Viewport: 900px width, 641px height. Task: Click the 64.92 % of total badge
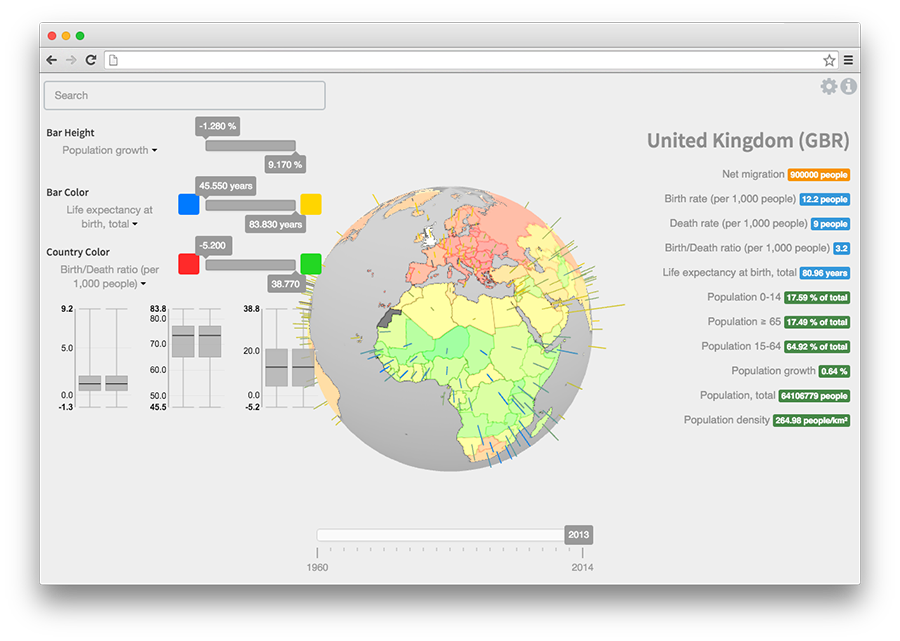coord(817,347)
